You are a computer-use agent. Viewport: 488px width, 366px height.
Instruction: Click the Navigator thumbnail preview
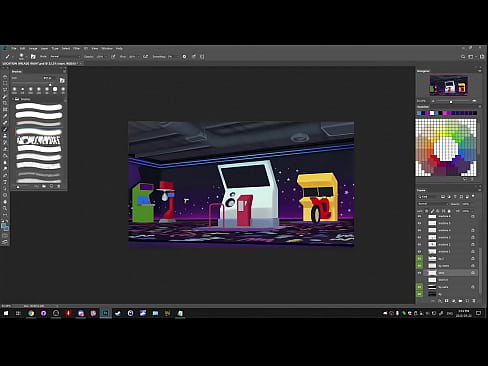(x=449, y=85)
